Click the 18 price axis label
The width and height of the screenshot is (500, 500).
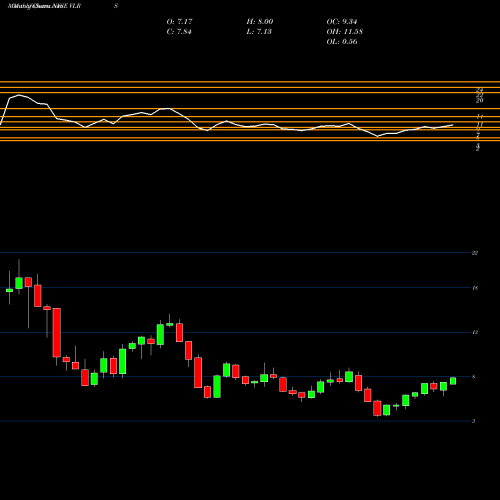tap(475, 288)
